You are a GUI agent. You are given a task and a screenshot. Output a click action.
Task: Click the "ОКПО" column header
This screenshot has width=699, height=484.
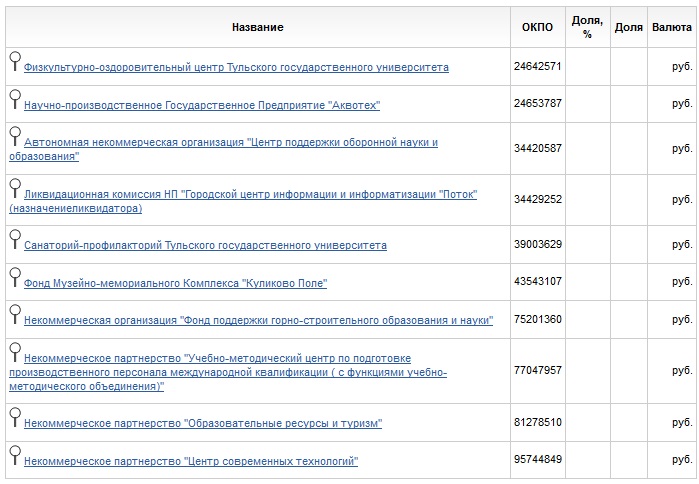point(537,27)
